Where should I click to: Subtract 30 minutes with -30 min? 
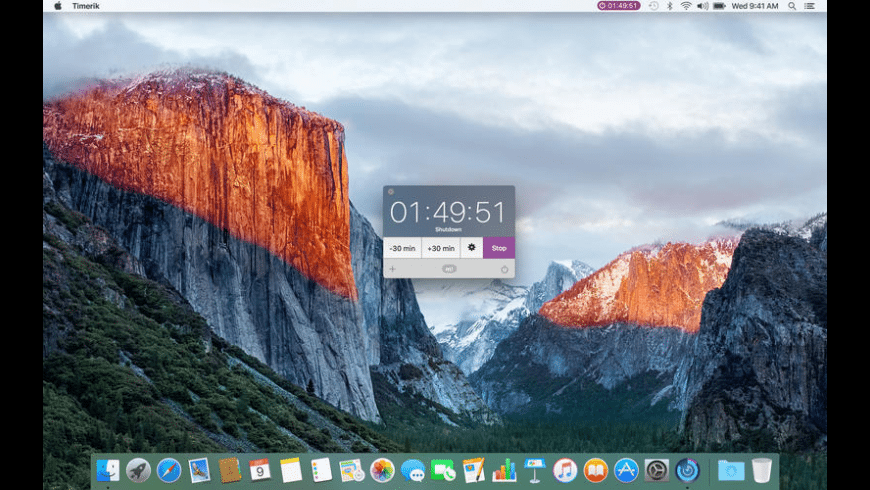click(x=402, y=248)
